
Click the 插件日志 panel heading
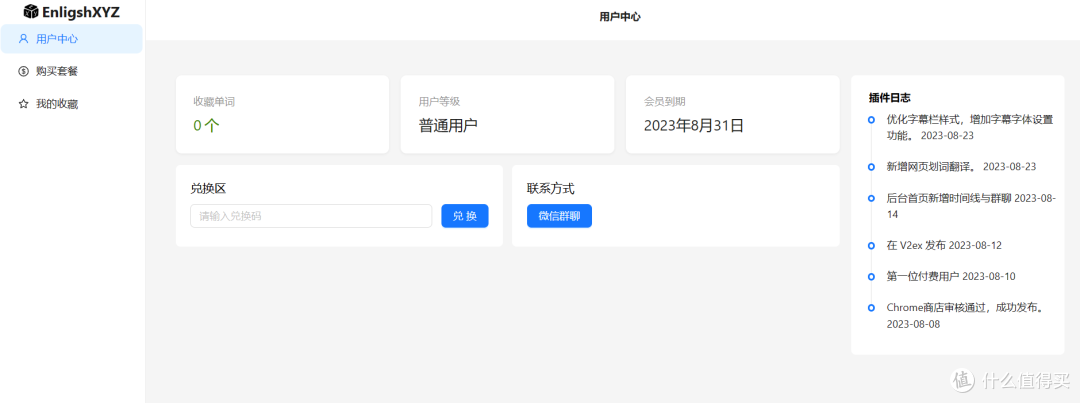891,98
